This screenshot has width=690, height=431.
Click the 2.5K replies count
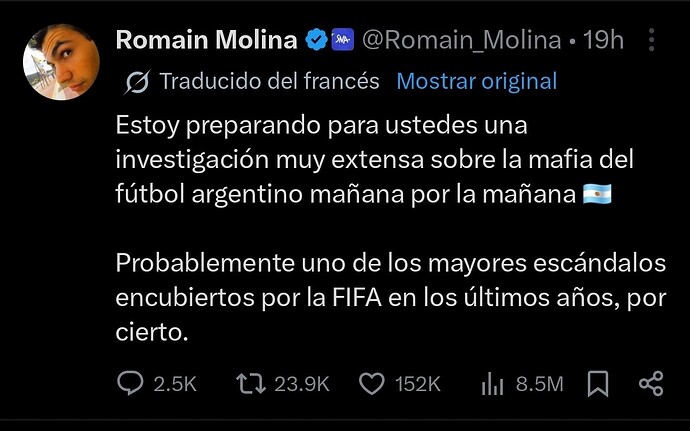click(x=175, y=384)
